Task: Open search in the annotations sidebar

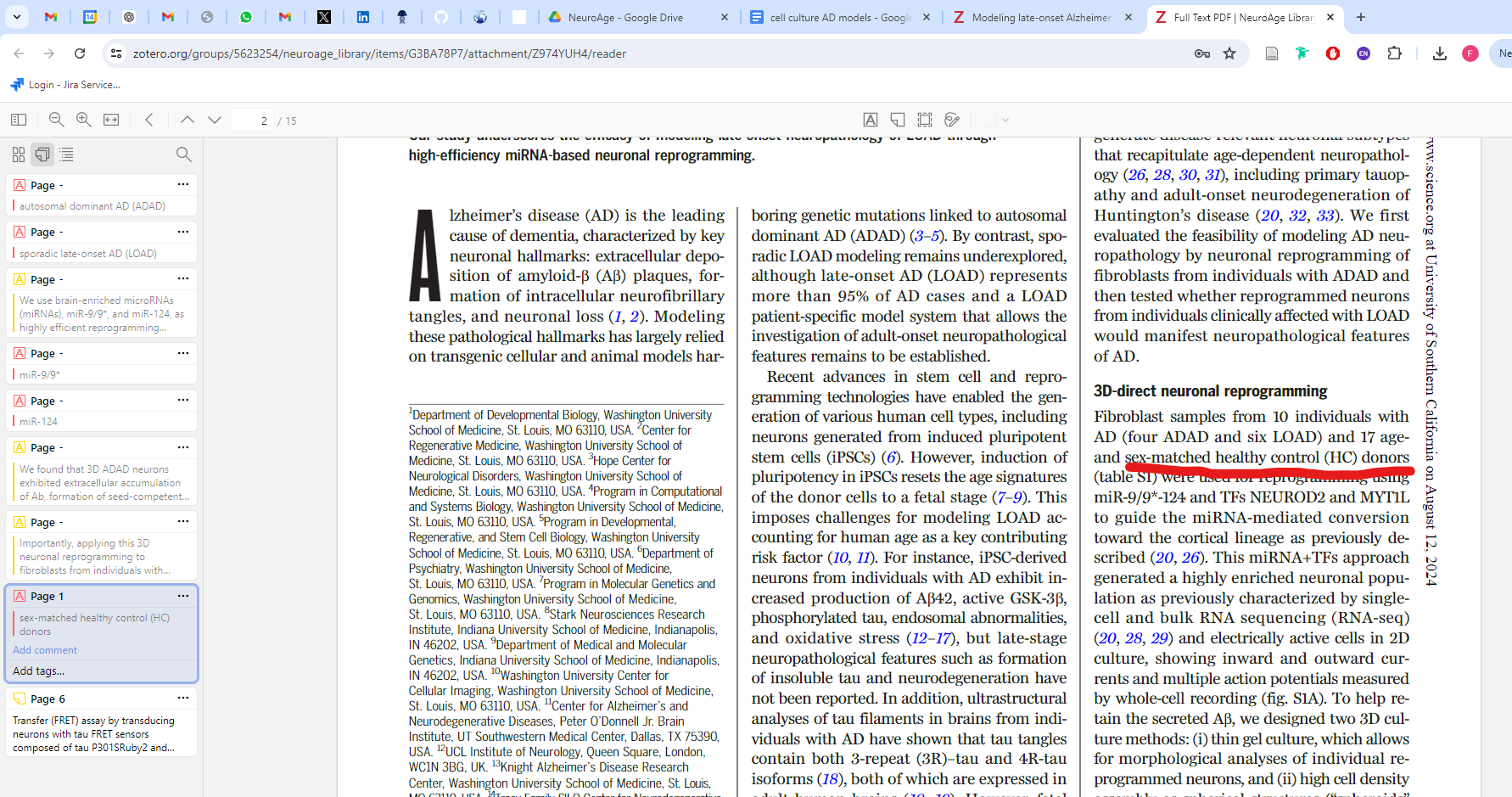Action: click(x=183, y=154)
